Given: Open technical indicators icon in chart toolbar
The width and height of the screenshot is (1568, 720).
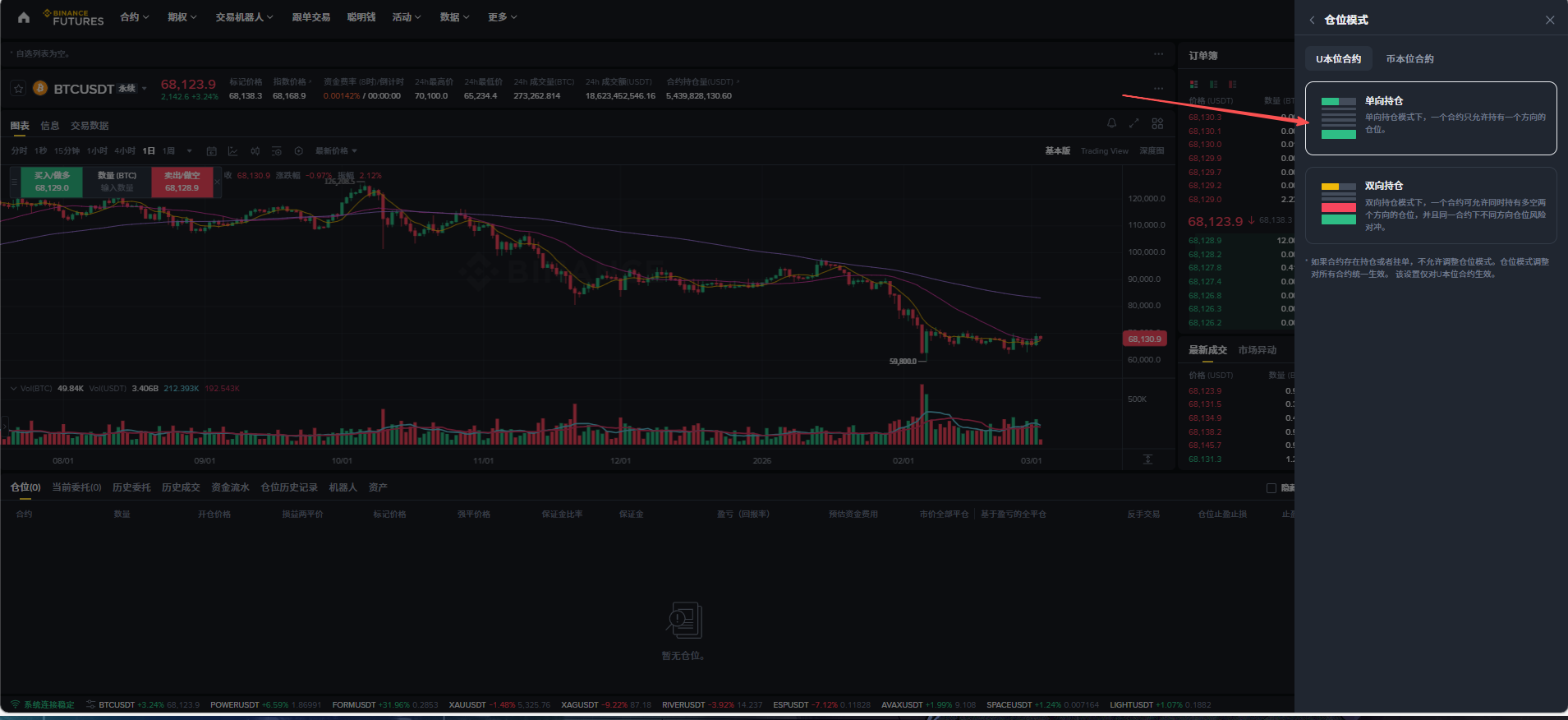Looking at the screenshot, I should (233, 151).
